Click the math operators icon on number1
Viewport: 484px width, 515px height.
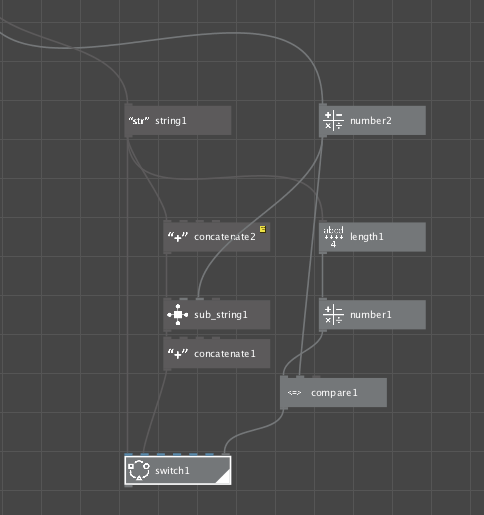pos(333,315)
